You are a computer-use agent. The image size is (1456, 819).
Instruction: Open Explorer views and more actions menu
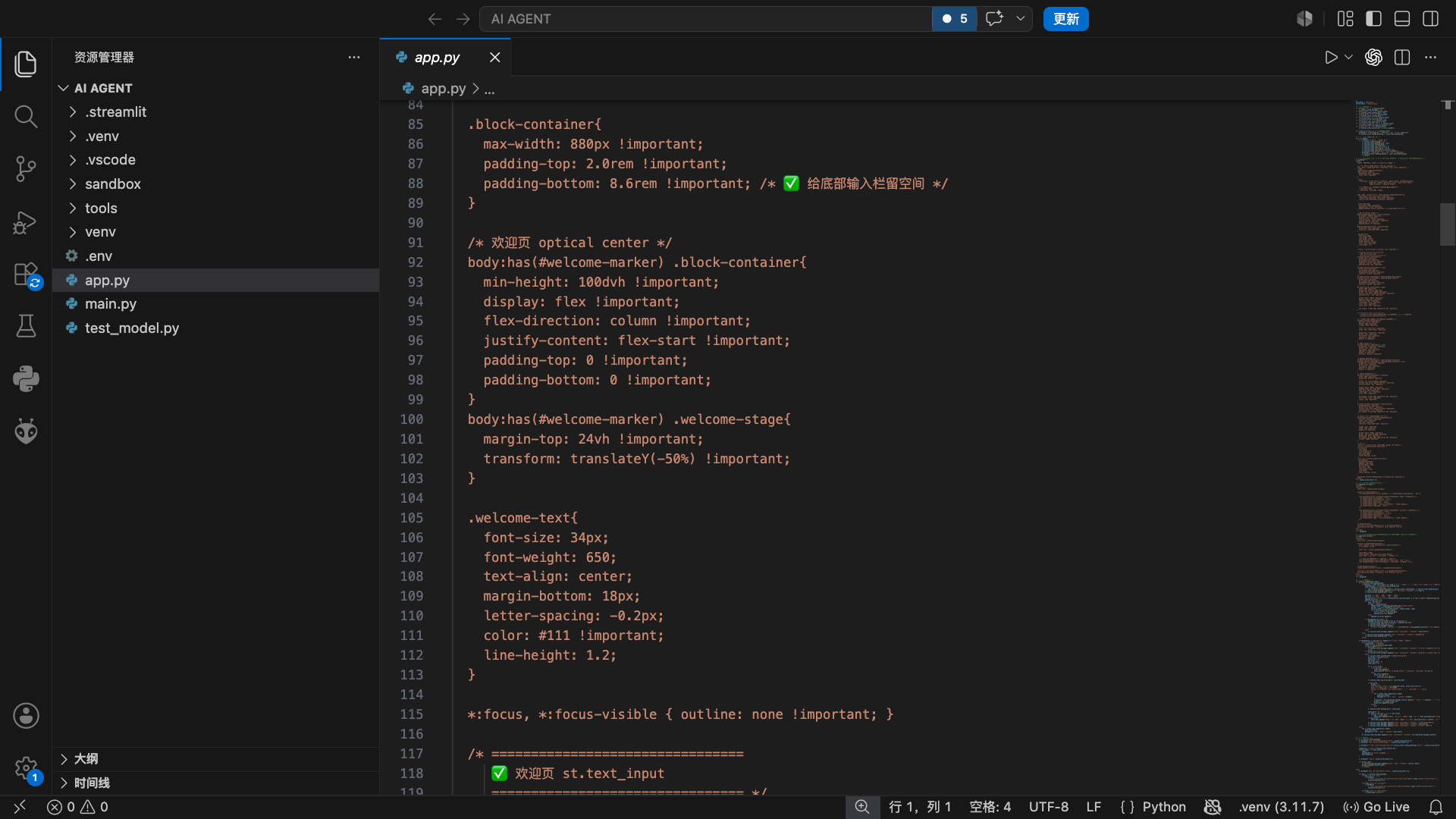point(354,58)
